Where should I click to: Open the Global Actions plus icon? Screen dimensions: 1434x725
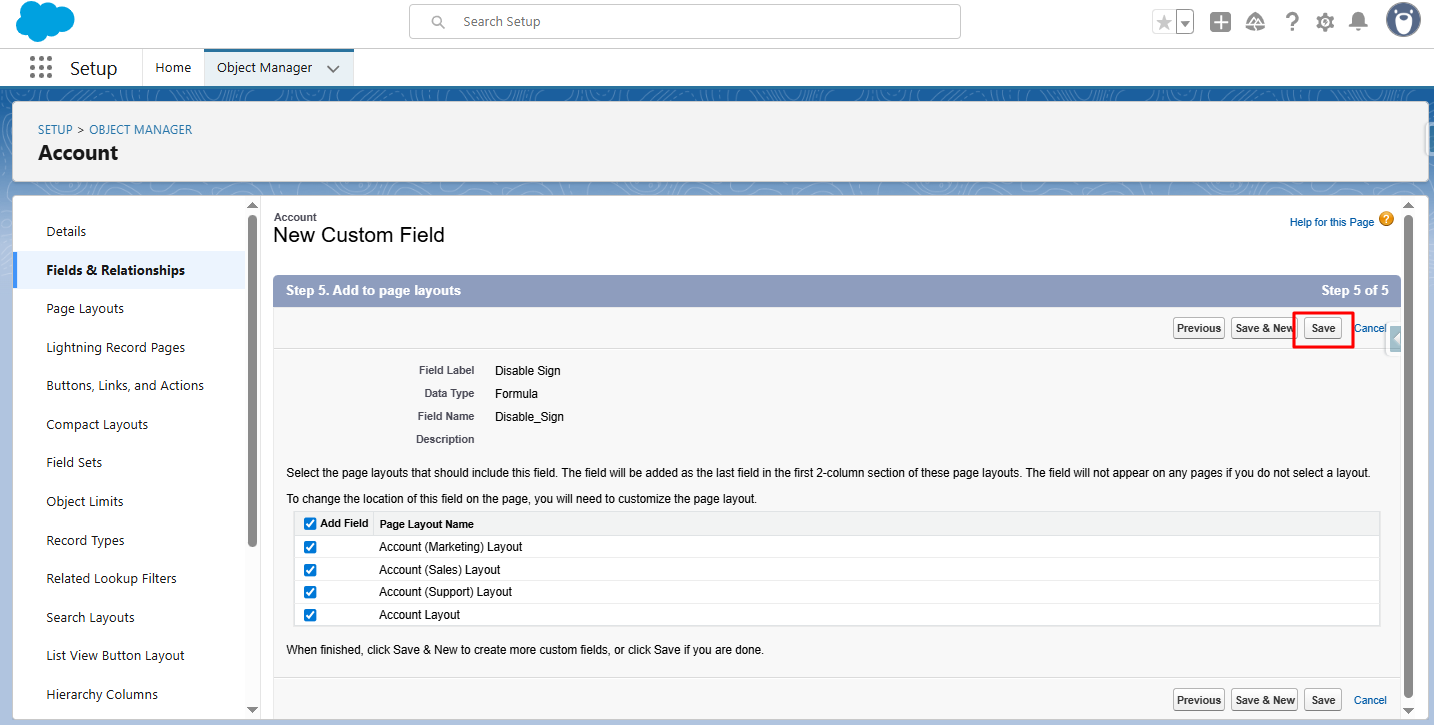[1220, 22]
